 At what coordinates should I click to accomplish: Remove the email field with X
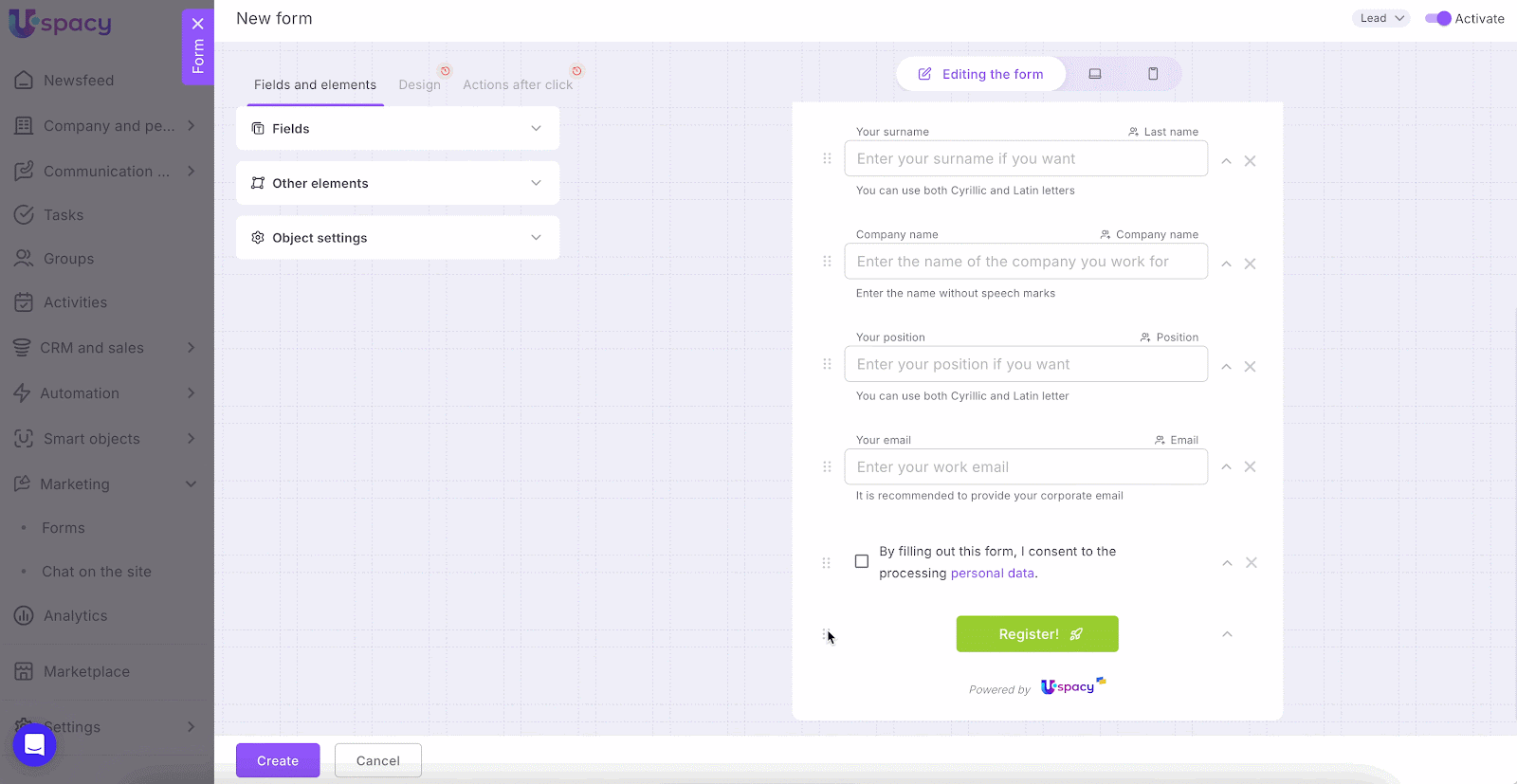pos(1251,466)
